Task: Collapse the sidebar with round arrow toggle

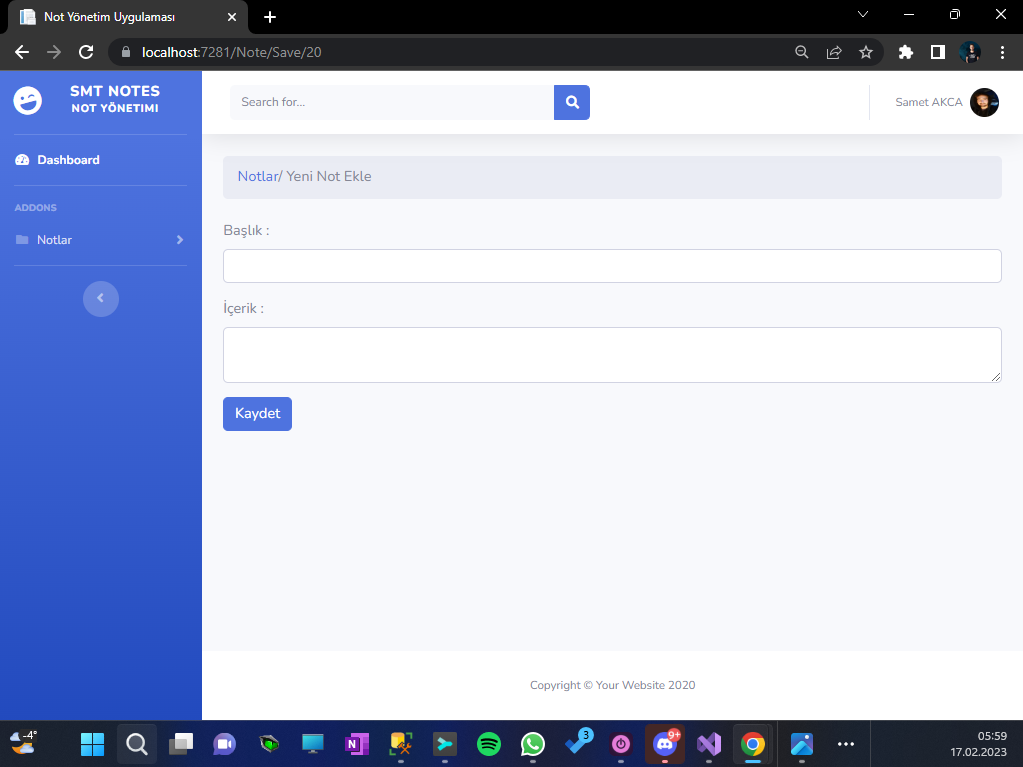Action: (100, 299)
